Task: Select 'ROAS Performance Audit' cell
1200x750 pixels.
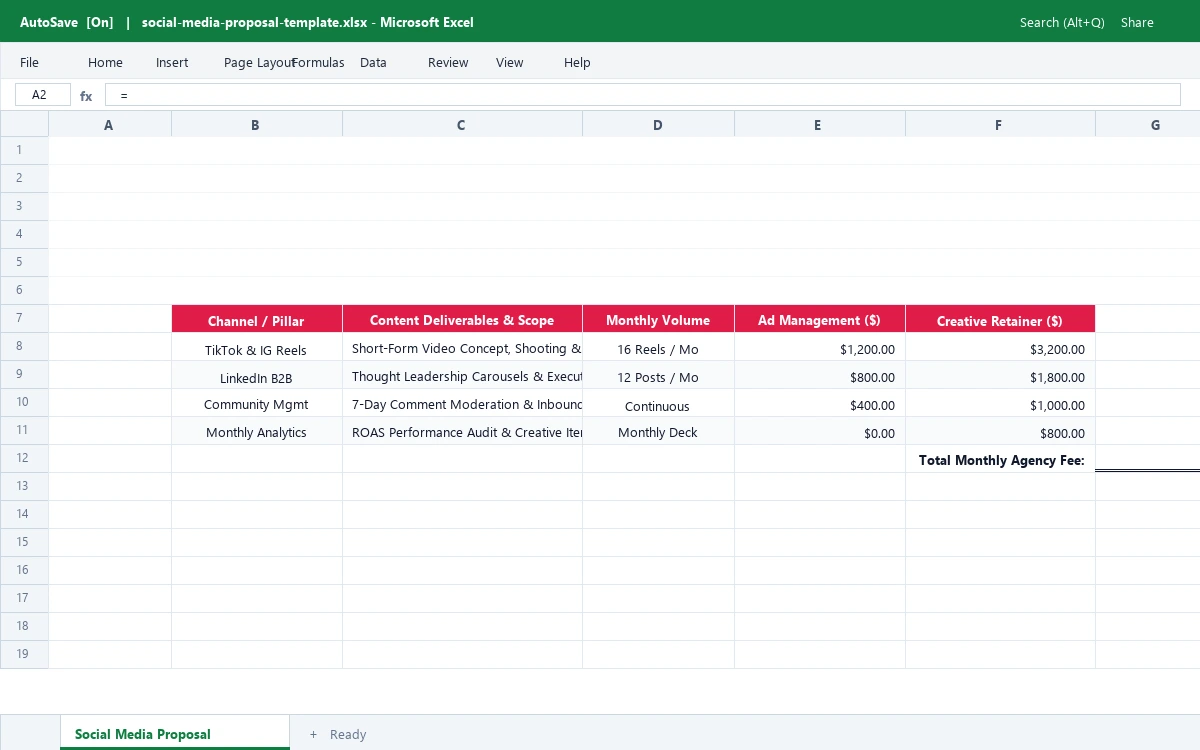Action: point(463,431)
